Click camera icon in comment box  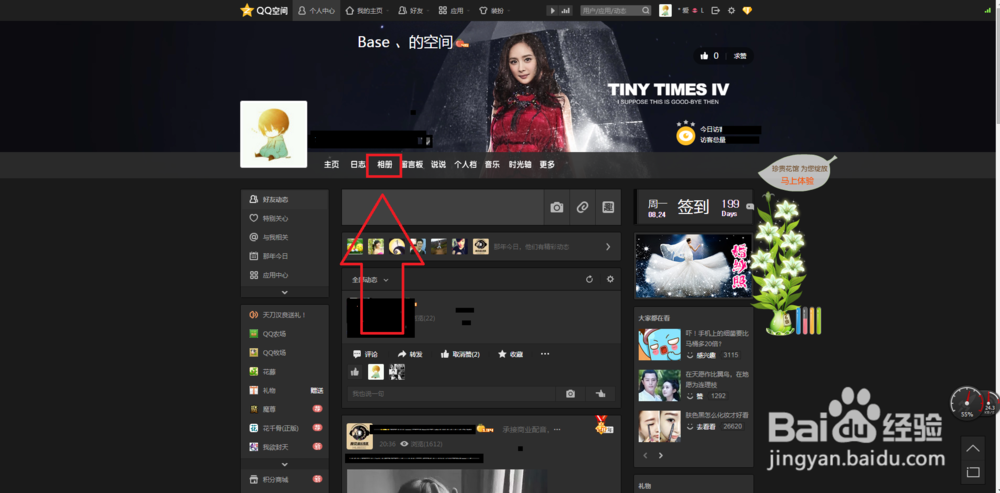(x=570, y=394)
